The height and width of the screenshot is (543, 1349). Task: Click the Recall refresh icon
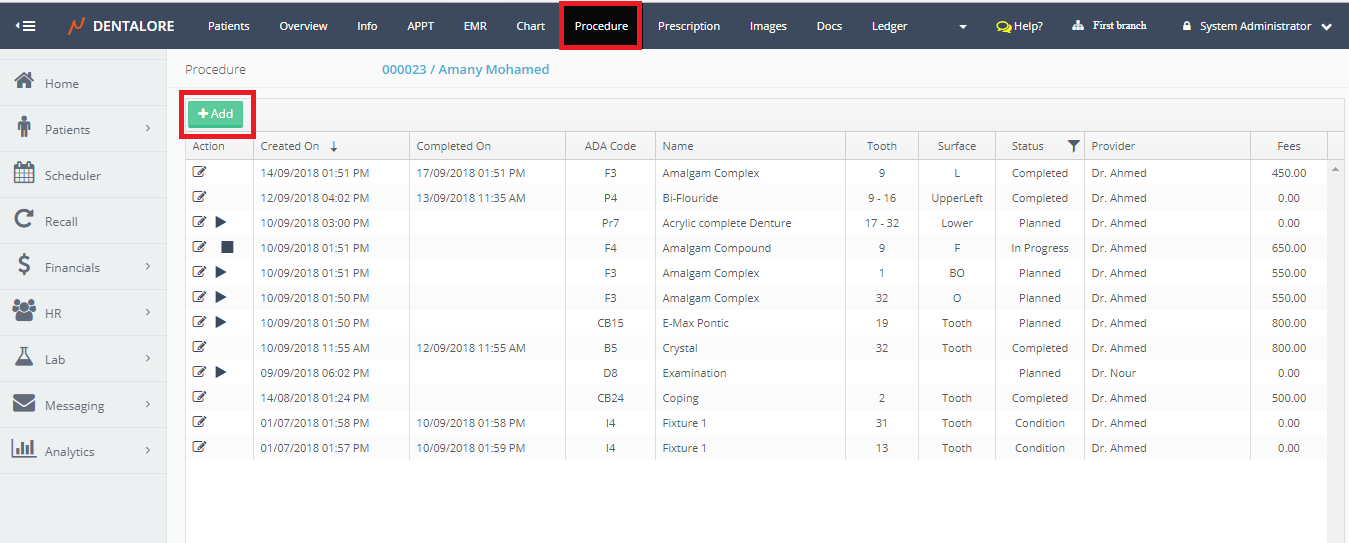[25, 220]
